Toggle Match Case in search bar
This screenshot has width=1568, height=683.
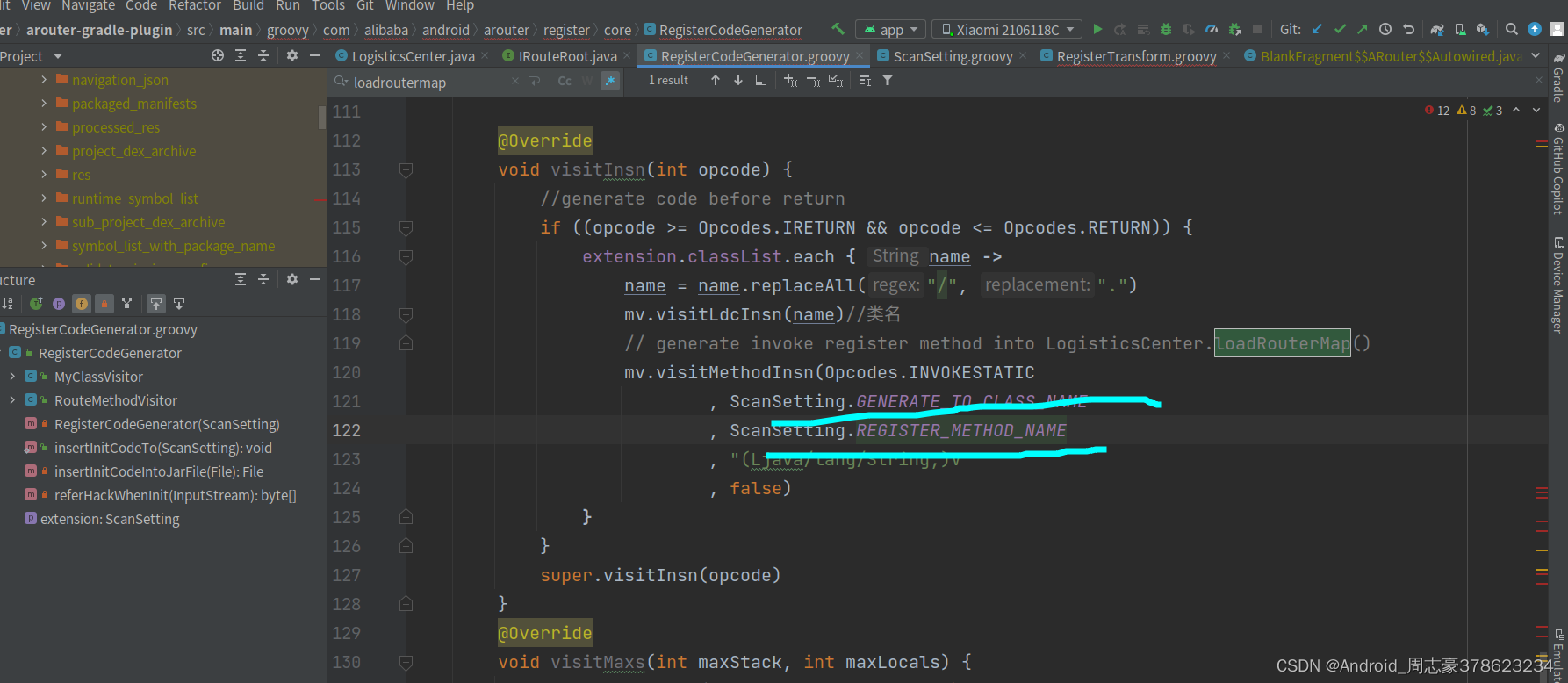tap(565, 81)
